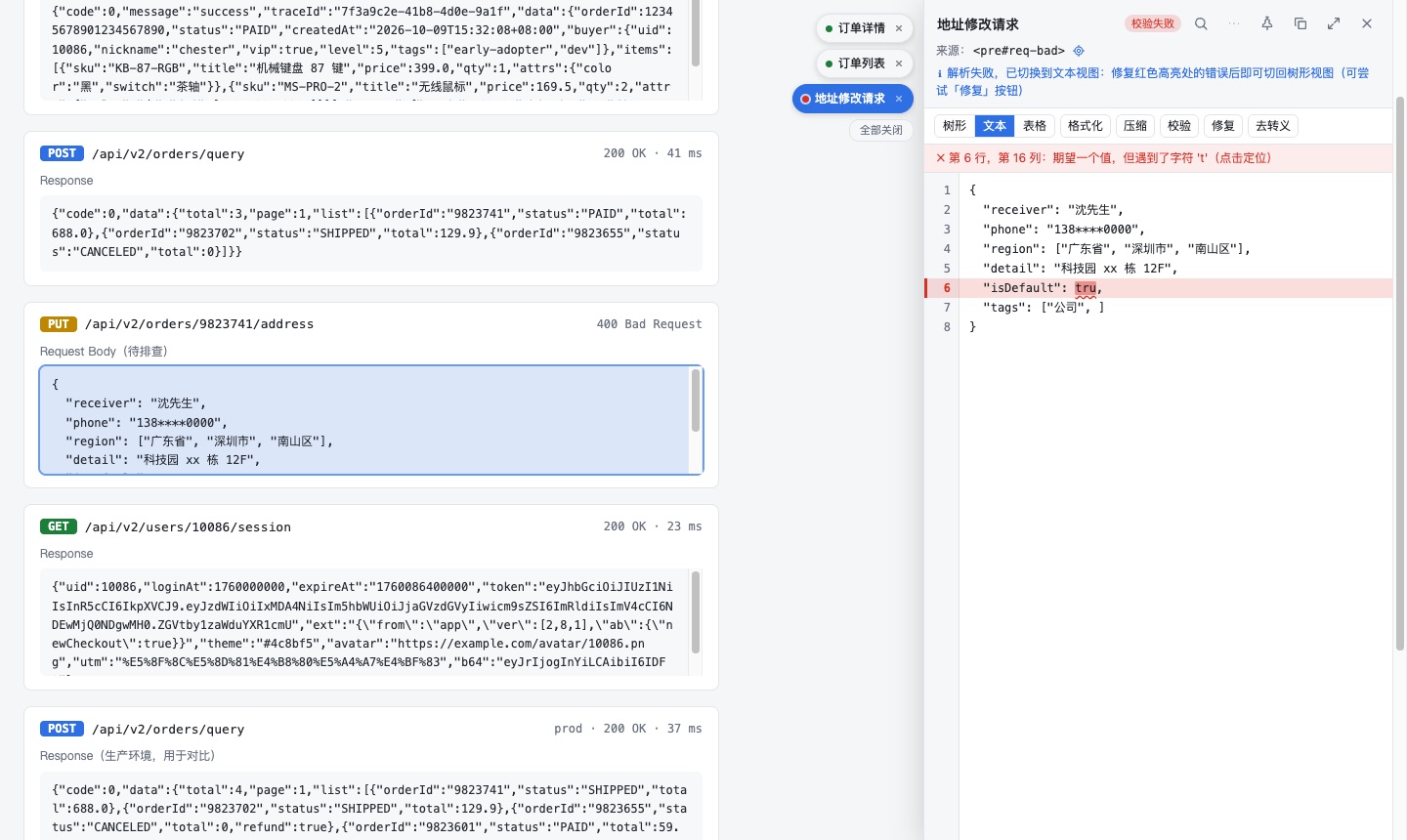
Task: Copy the panel content with the copy icon
Action: (x=1300, y=23)
